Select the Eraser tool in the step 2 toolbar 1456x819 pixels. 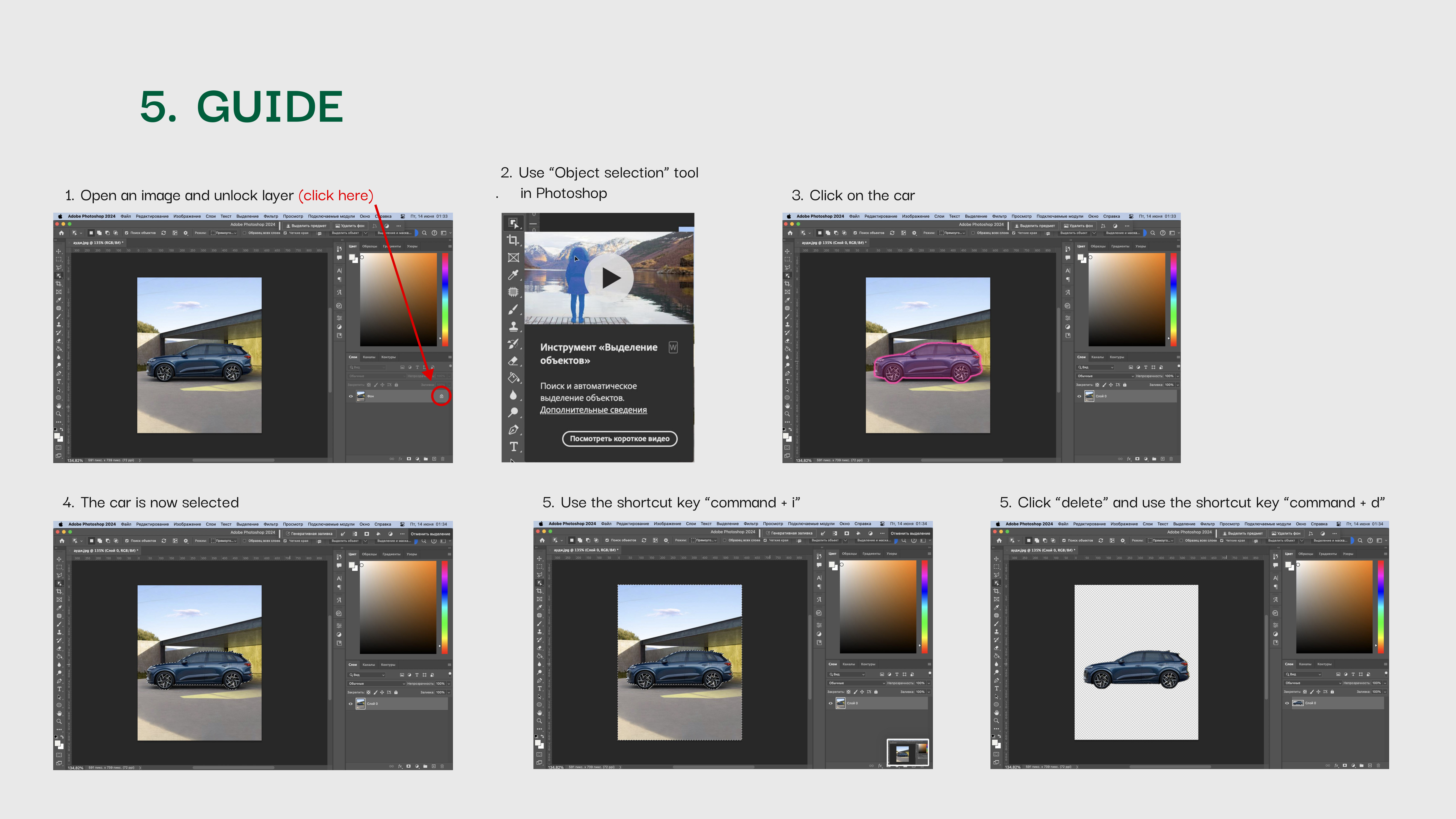(x=513, y=361)
